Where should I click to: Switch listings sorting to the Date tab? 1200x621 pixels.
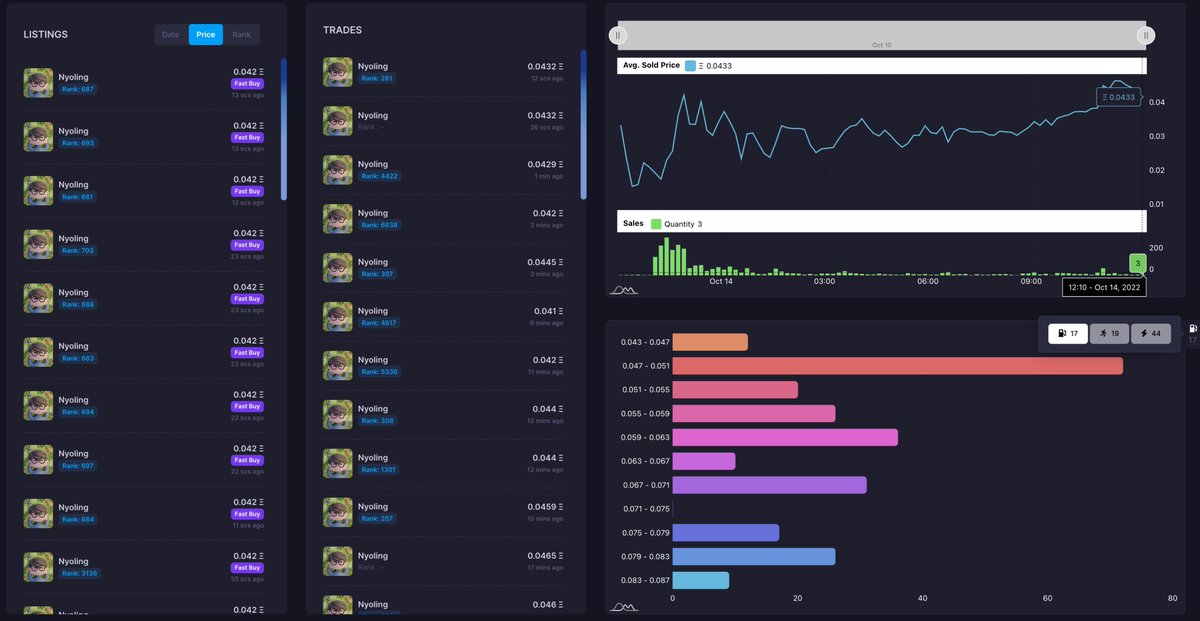coord(170,34)
